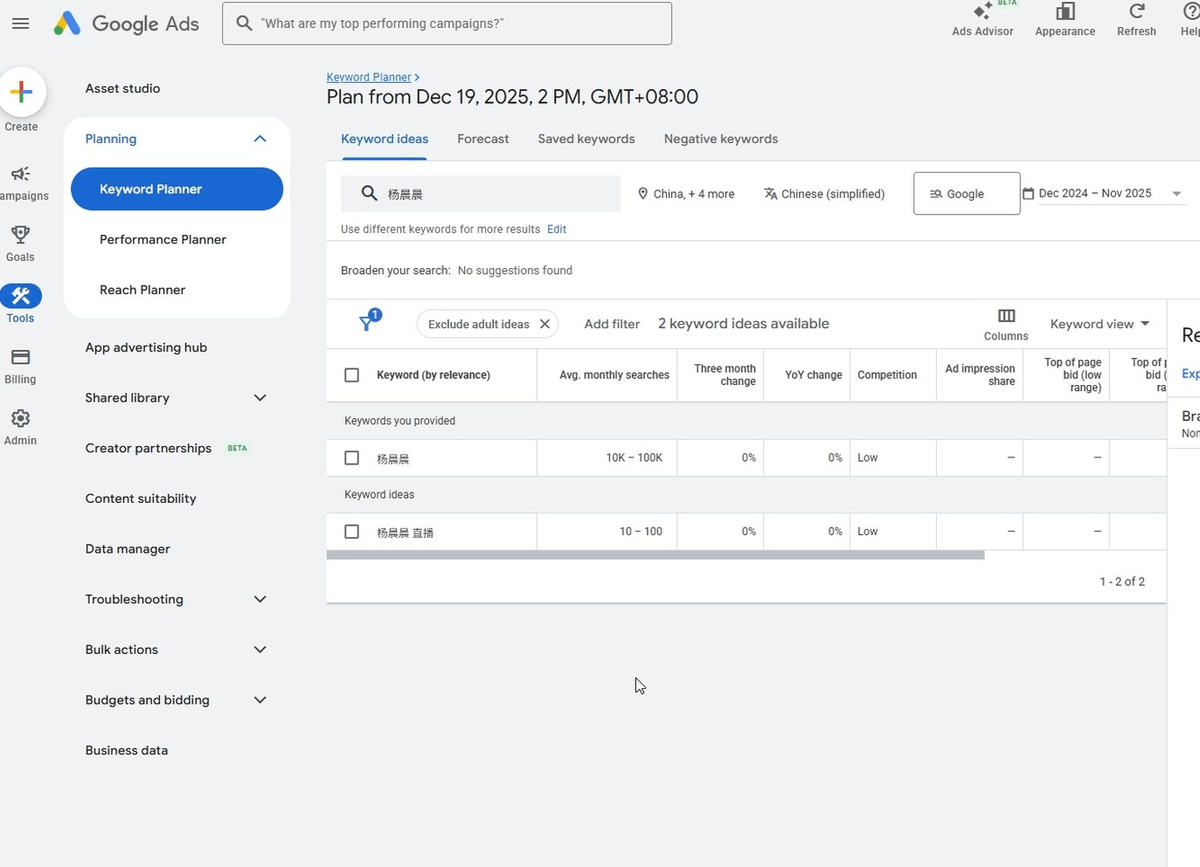Viewport: 1200px width, 867px height.
Task: Open the Appearance settings
Action: [x=1065, y=21]
